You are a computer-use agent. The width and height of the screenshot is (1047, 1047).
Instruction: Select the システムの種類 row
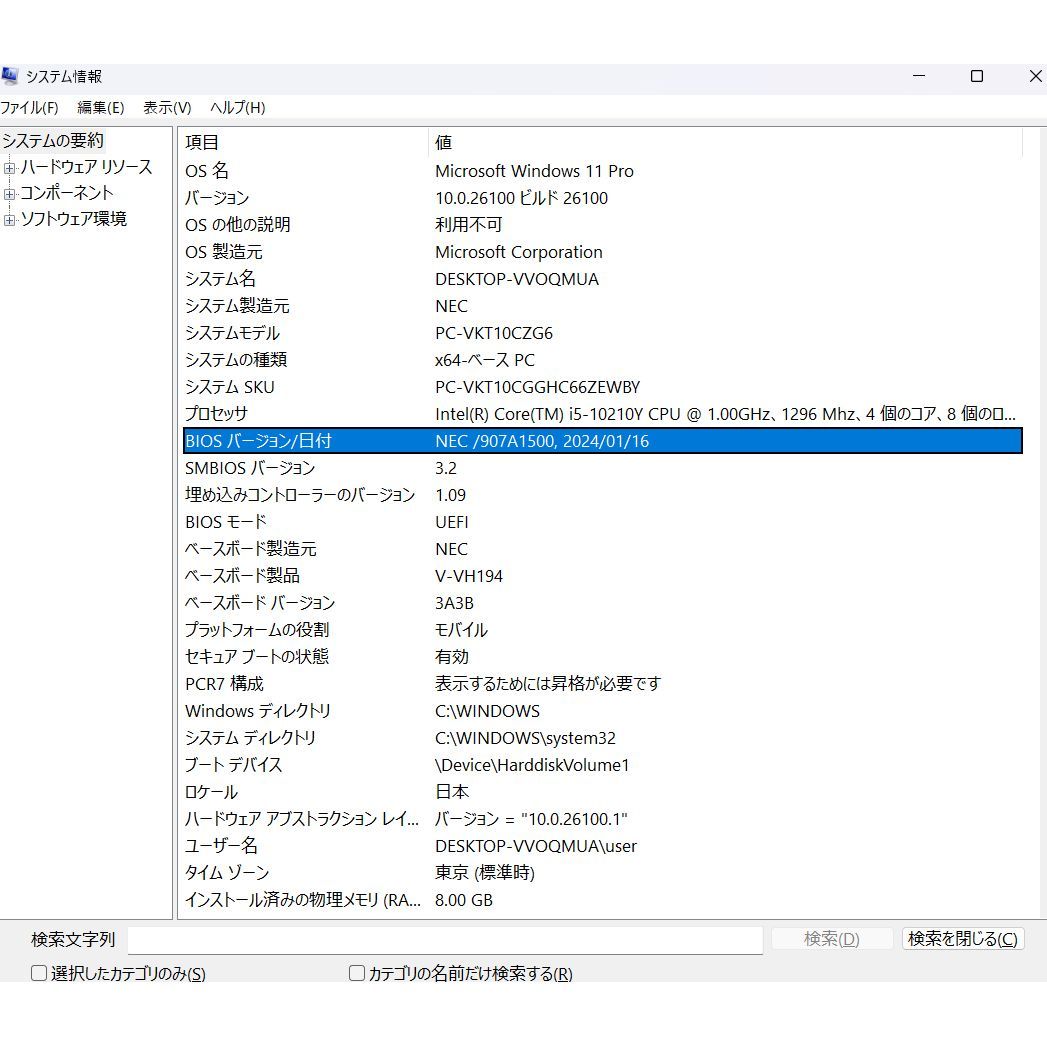(x=602, y=360)
